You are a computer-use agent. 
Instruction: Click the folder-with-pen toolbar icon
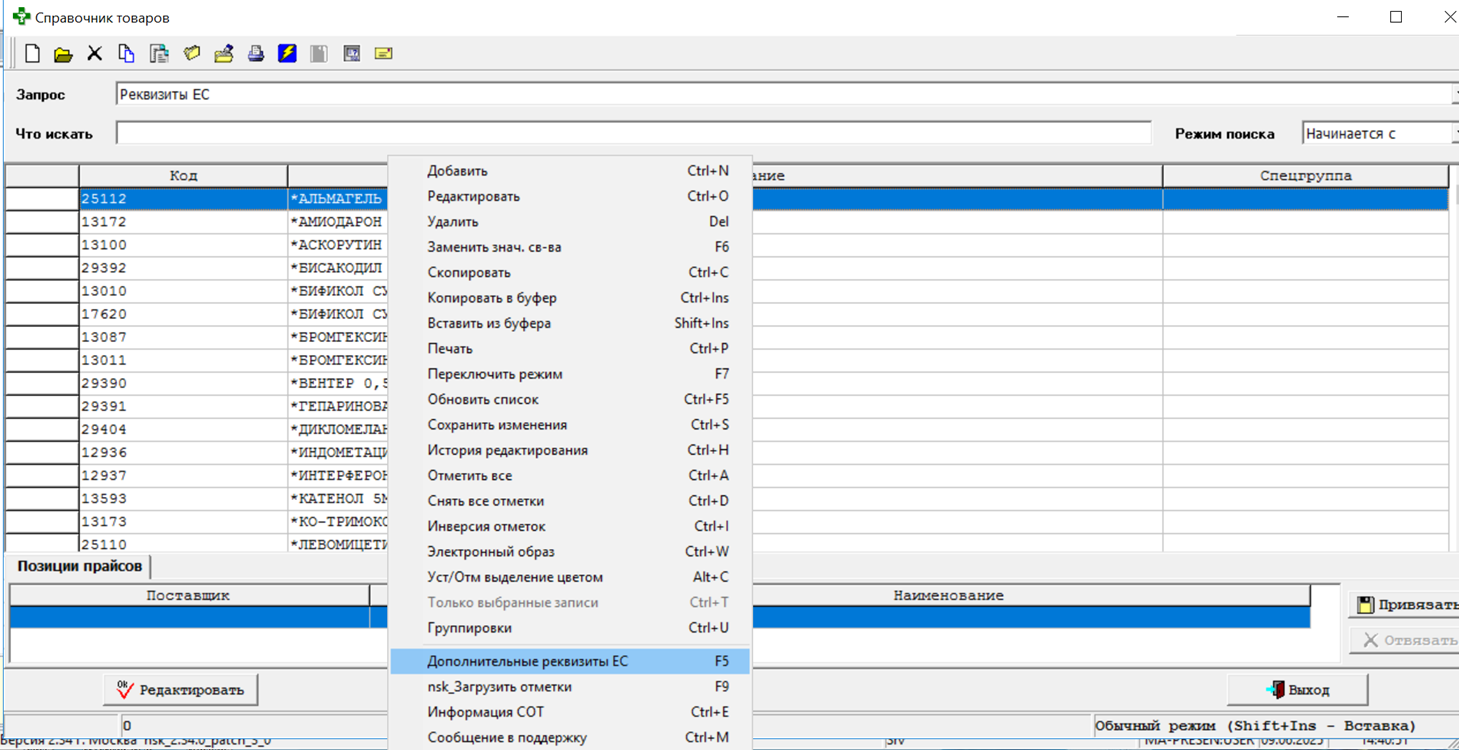point(223,54)
